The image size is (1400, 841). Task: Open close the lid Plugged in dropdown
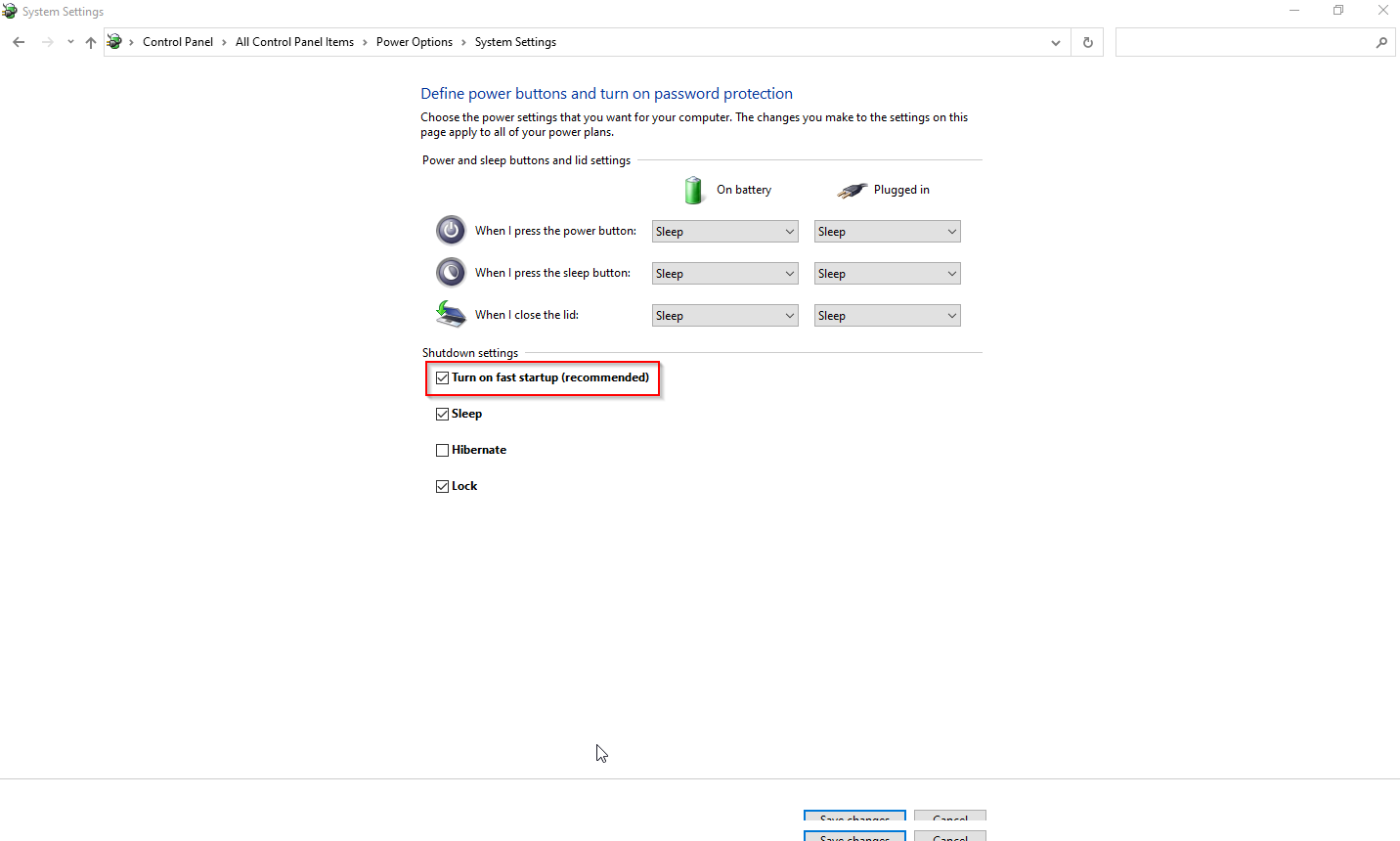[x=888, y=316]
